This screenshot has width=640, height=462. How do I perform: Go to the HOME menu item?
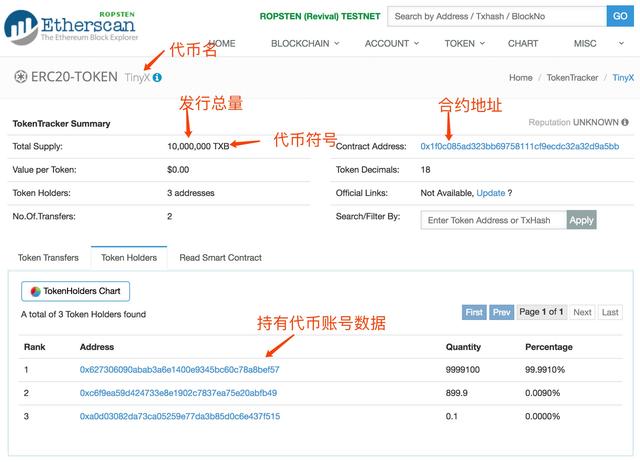click(x=222, y=43)
